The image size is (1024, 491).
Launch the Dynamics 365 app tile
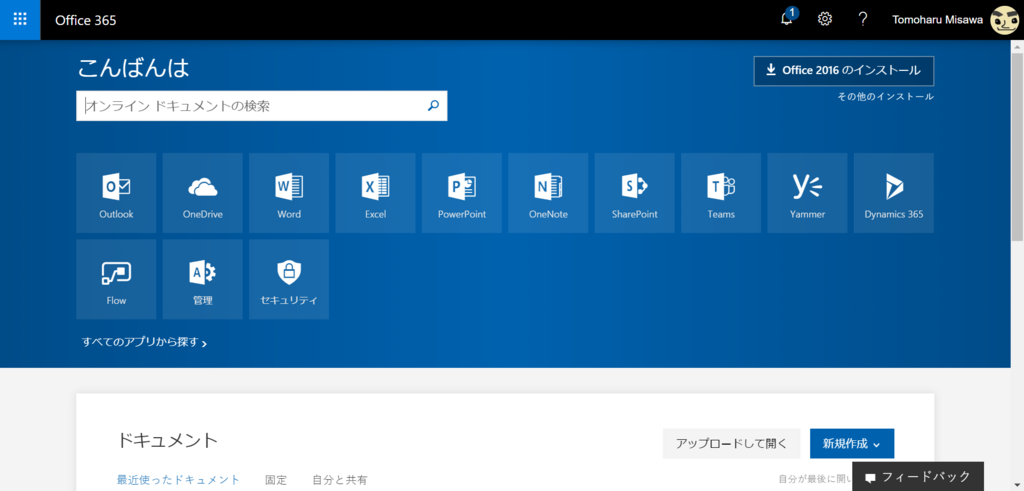(893, 193)
